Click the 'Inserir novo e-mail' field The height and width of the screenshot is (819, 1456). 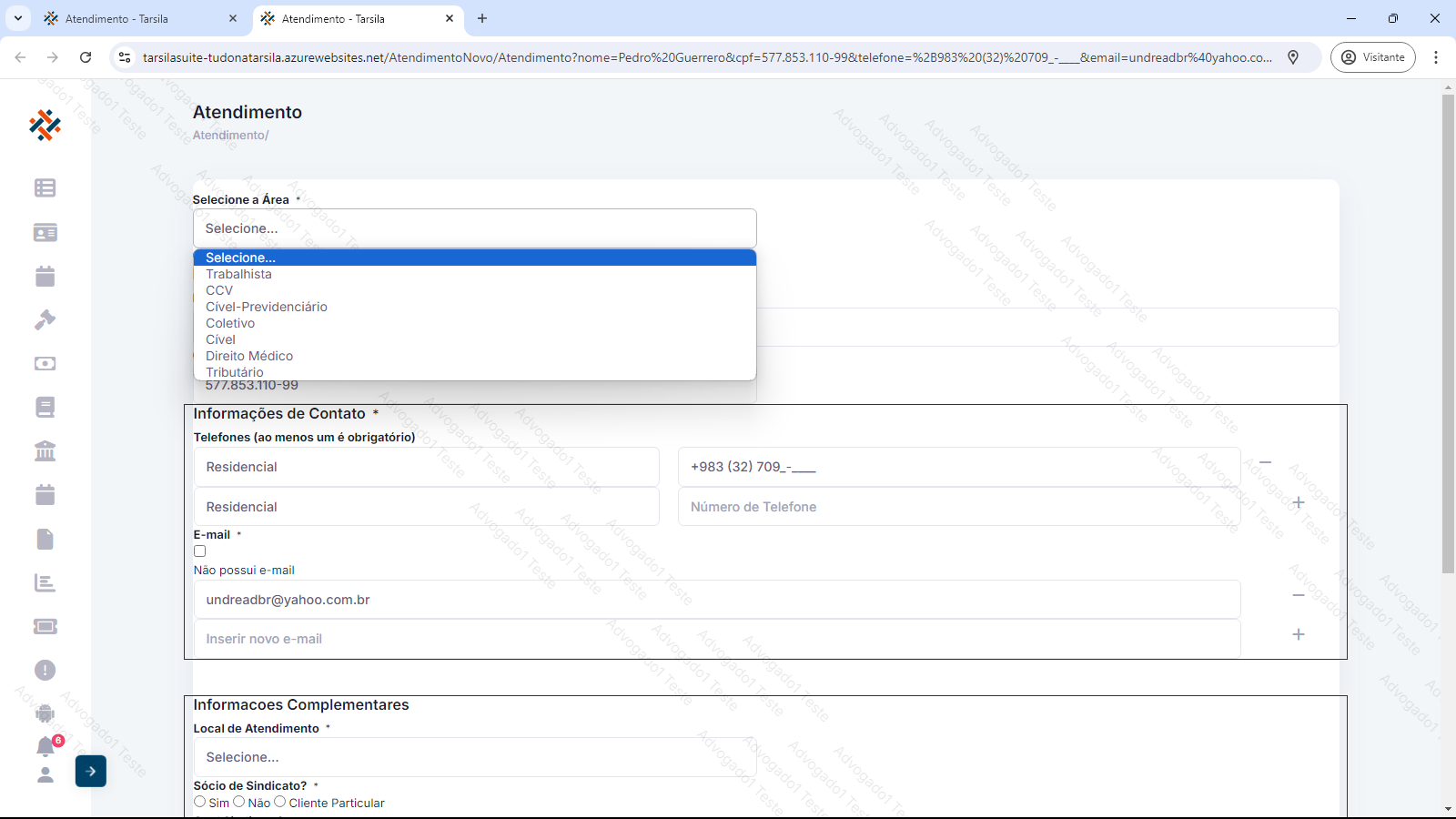click(x=716, y=639)
